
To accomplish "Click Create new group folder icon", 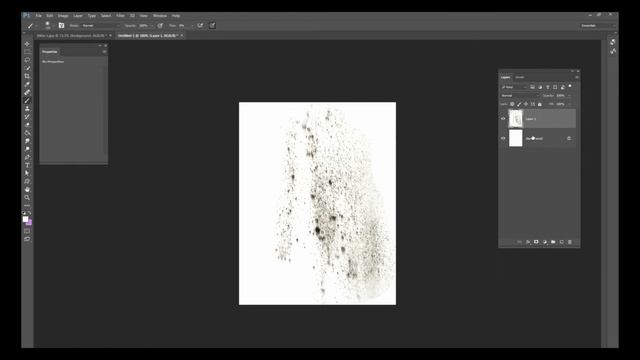I will [553, 242].
